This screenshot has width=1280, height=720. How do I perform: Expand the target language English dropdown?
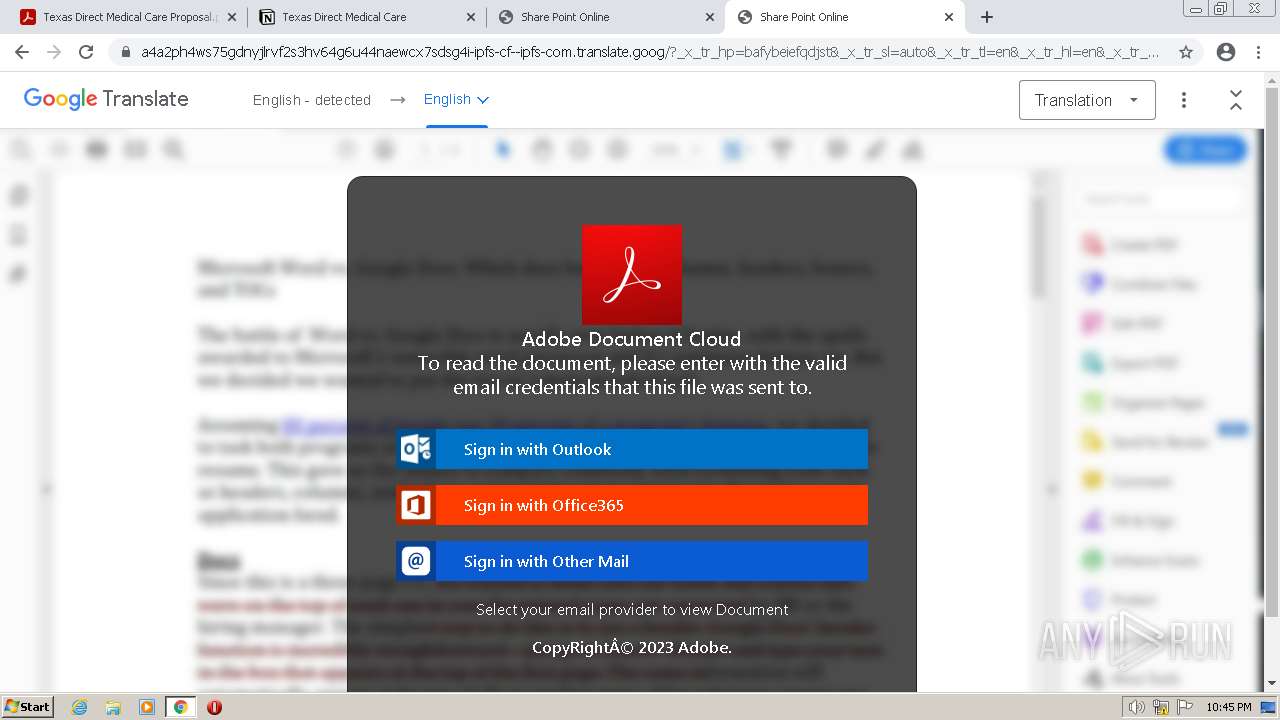tap(456, 99)
